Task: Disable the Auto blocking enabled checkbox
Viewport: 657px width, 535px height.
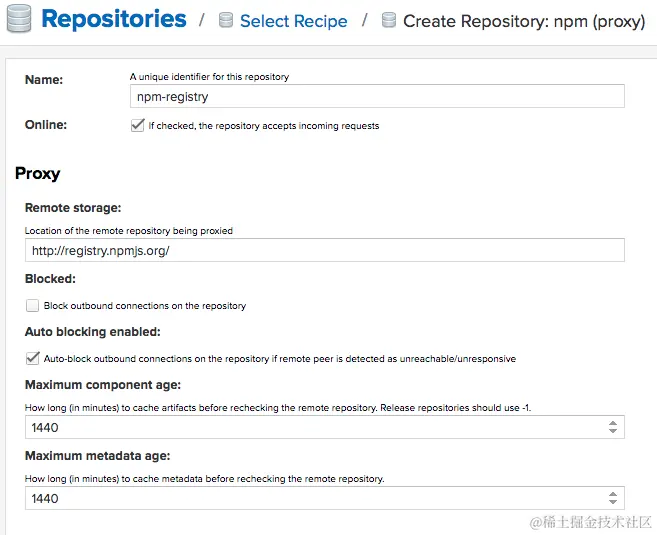Action: (x=32, y=358)
